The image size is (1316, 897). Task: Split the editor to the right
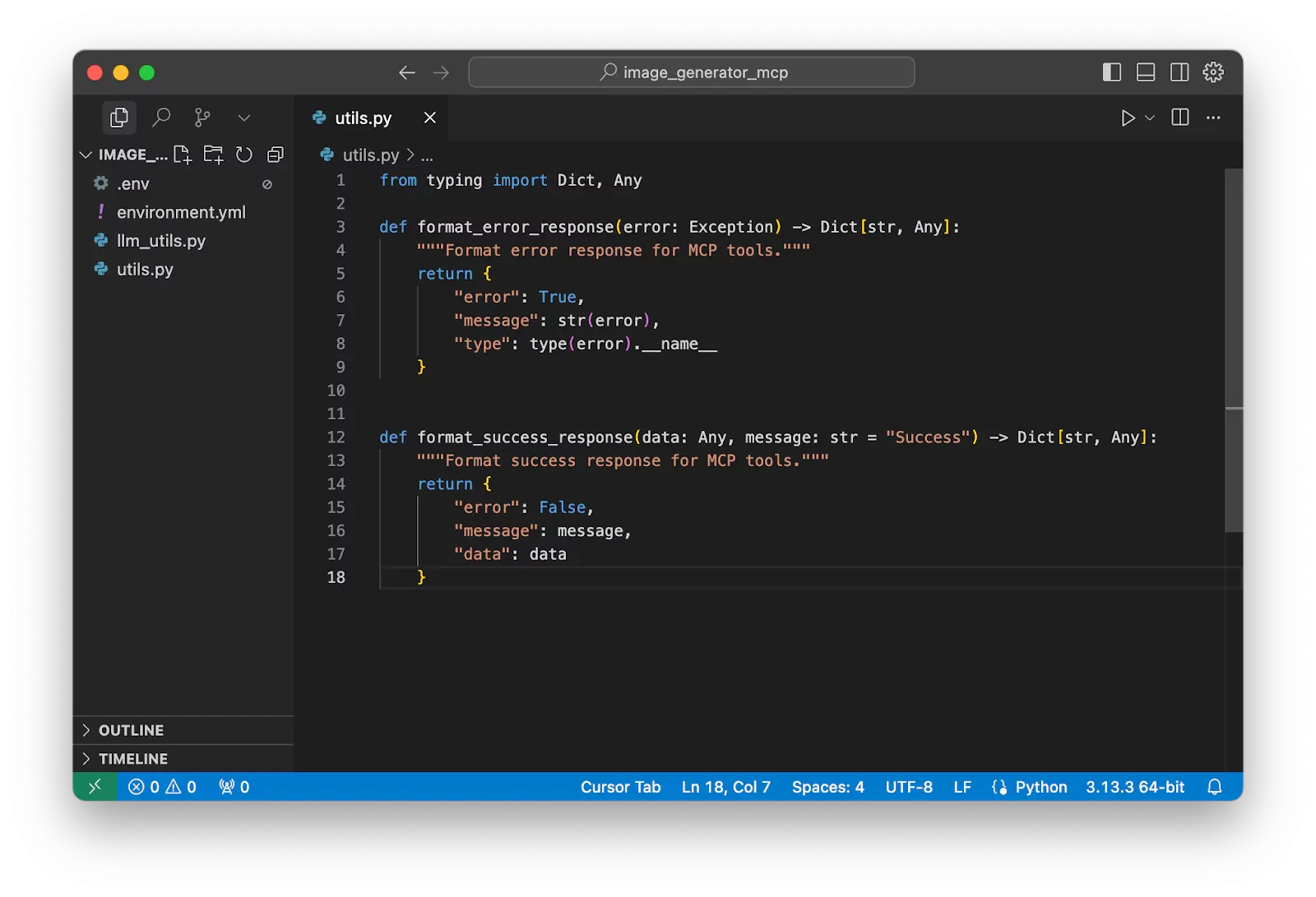click(x=1180, y=118)
